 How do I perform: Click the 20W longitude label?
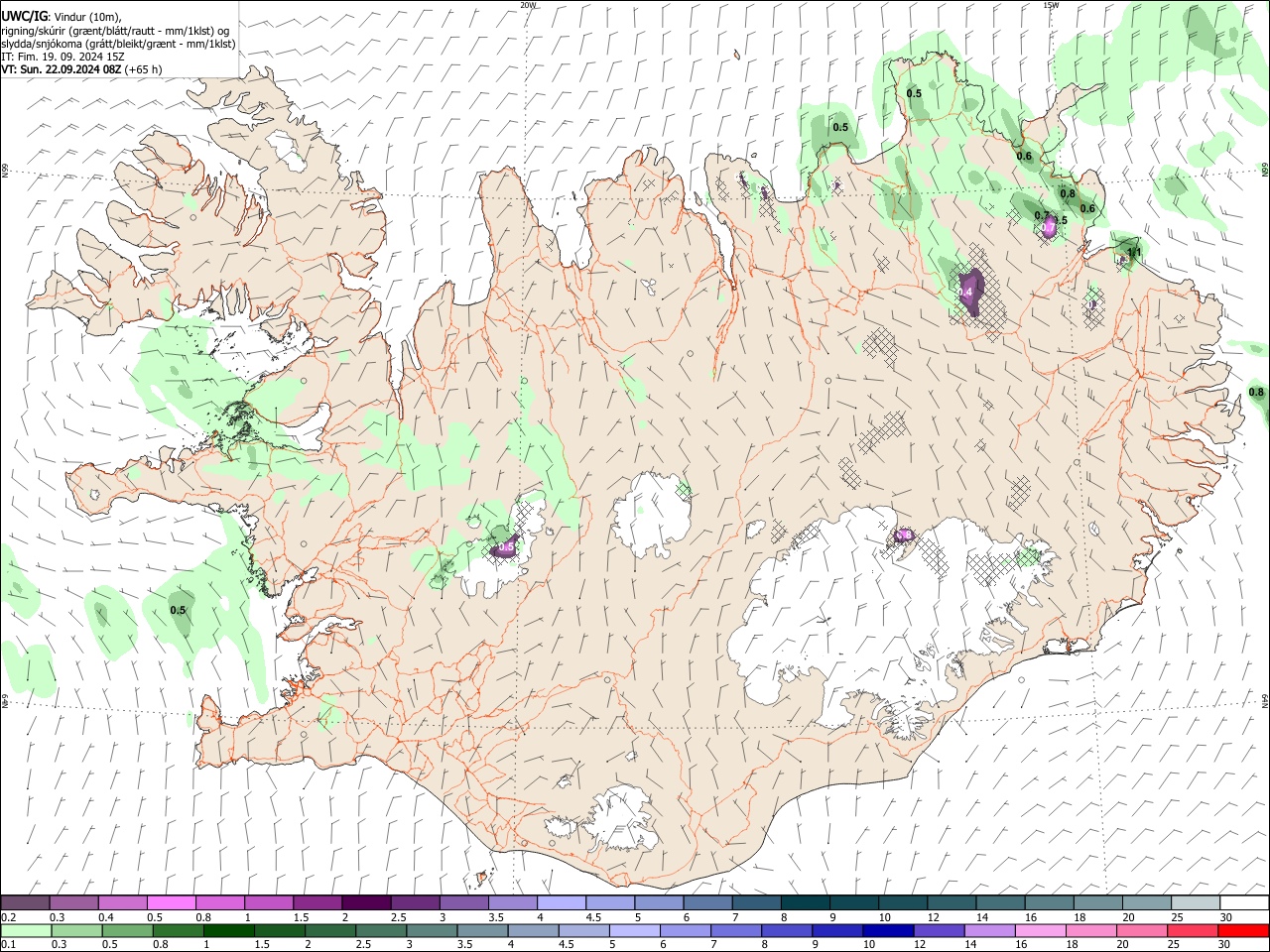(x=528, y=5)
